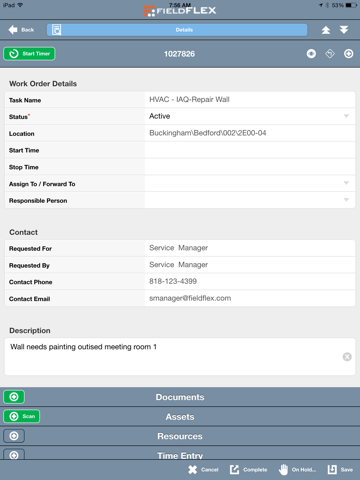Image resolution: width=360 pixels, height=480 pixels.
Task: Tap the diamond directions icon in header
Action: click(x=330, y=54)
